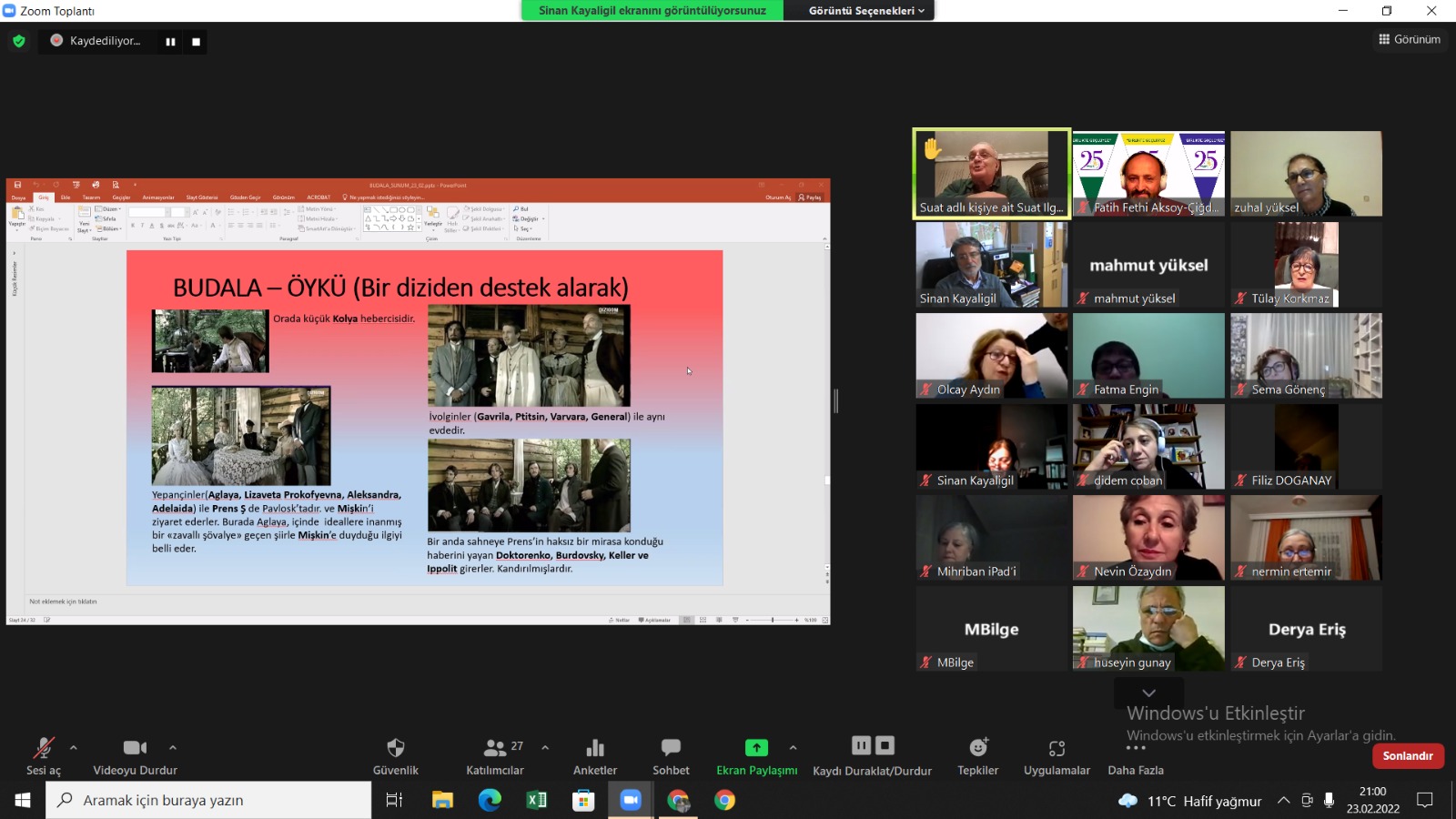Screen dimensions: 1456x819
Task: Open Microsoft Edge from taskbar
Action: 490,800
